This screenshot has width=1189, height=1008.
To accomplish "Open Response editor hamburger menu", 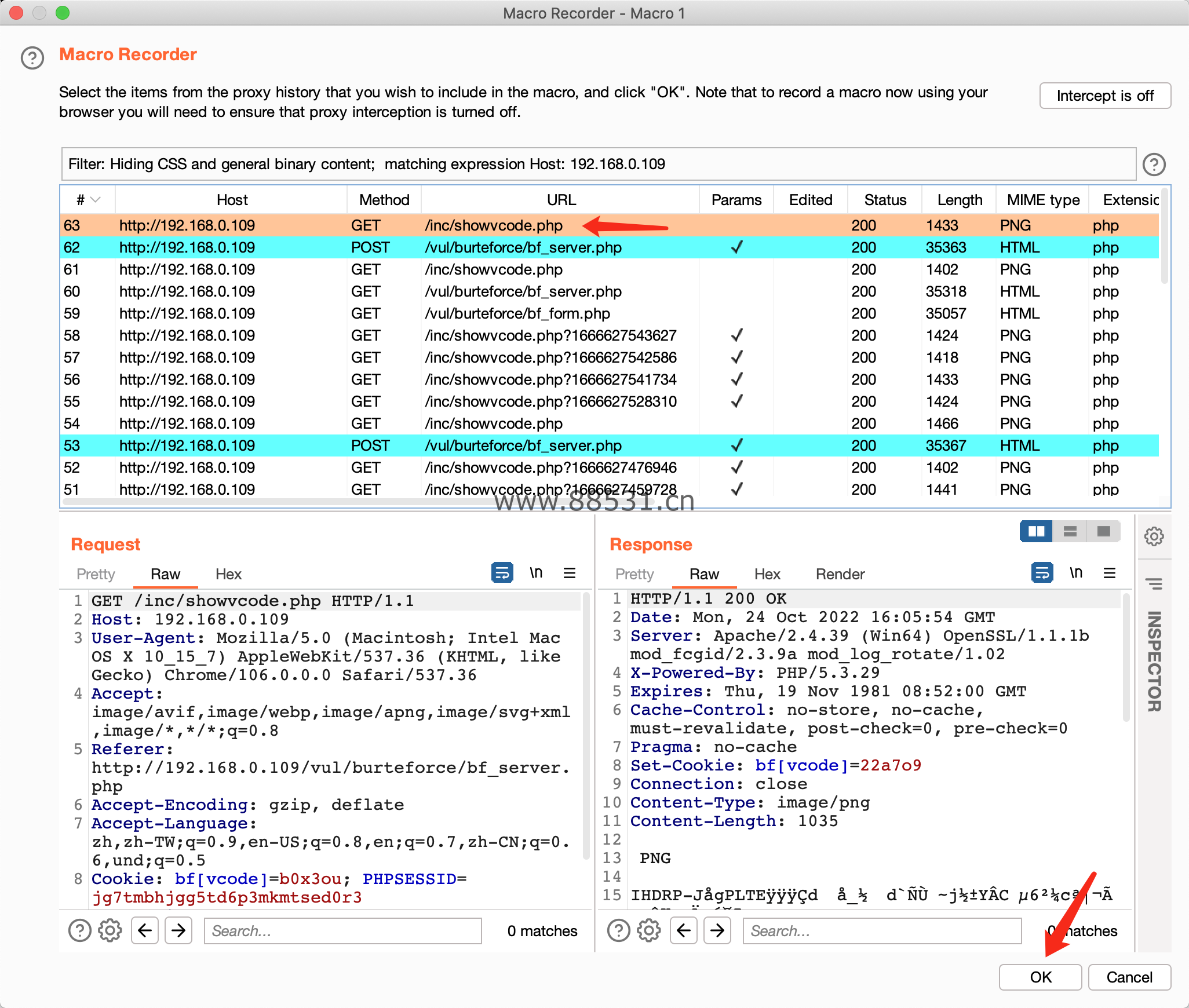I will (x=1110, y=573).
